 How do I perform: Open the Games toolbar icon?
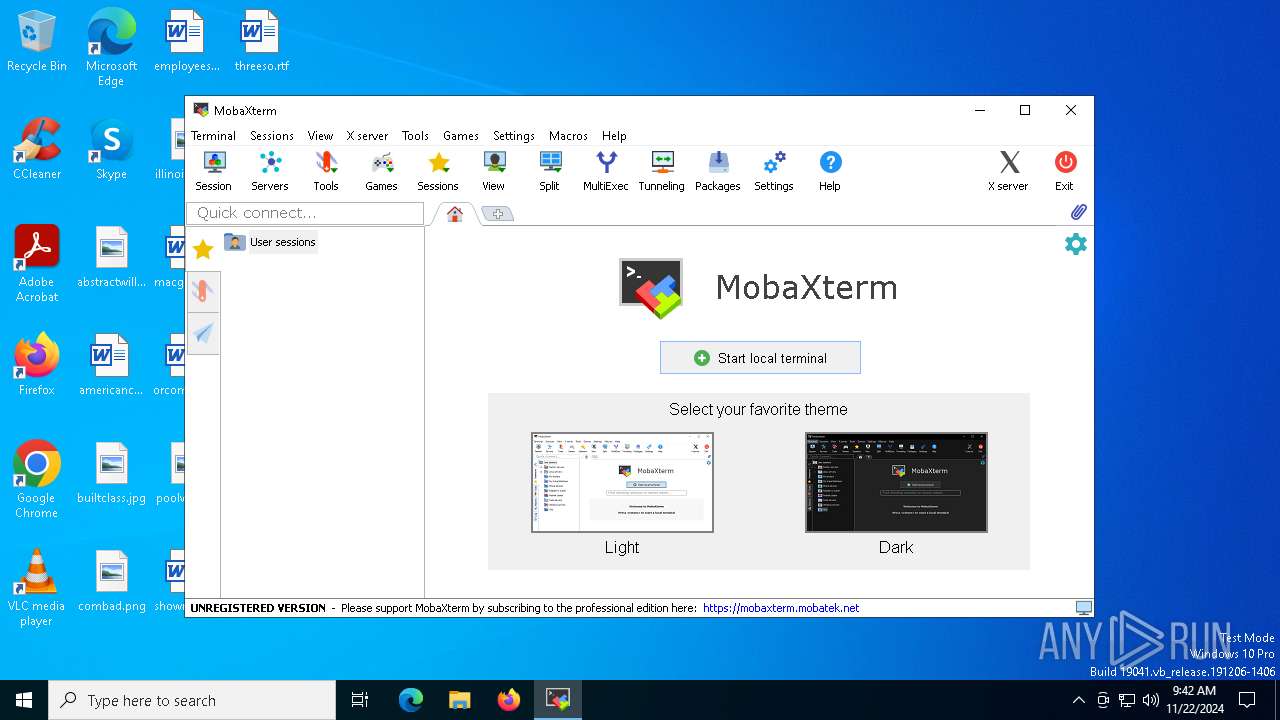[x=381, y=171]
